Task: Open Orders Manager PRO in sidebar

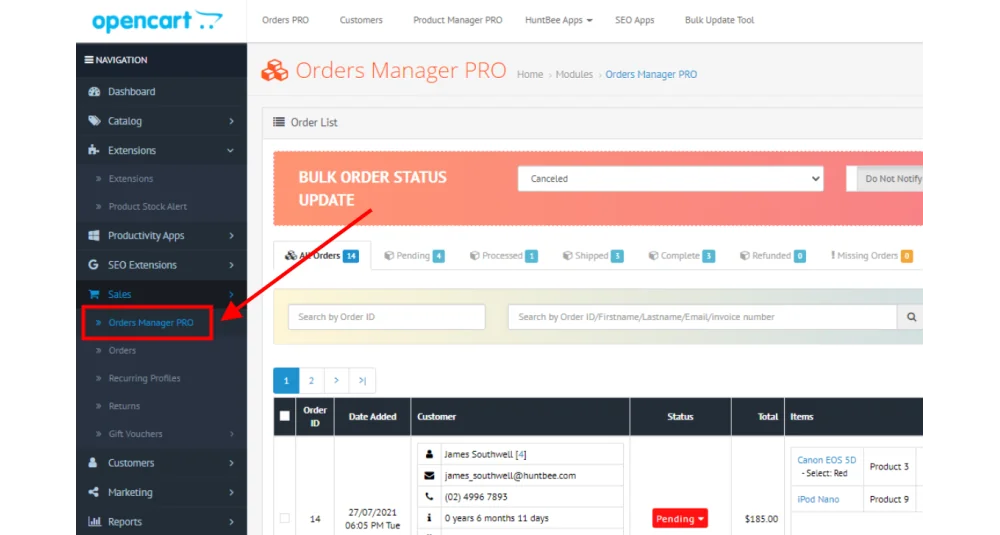Action: click(151, 323)
